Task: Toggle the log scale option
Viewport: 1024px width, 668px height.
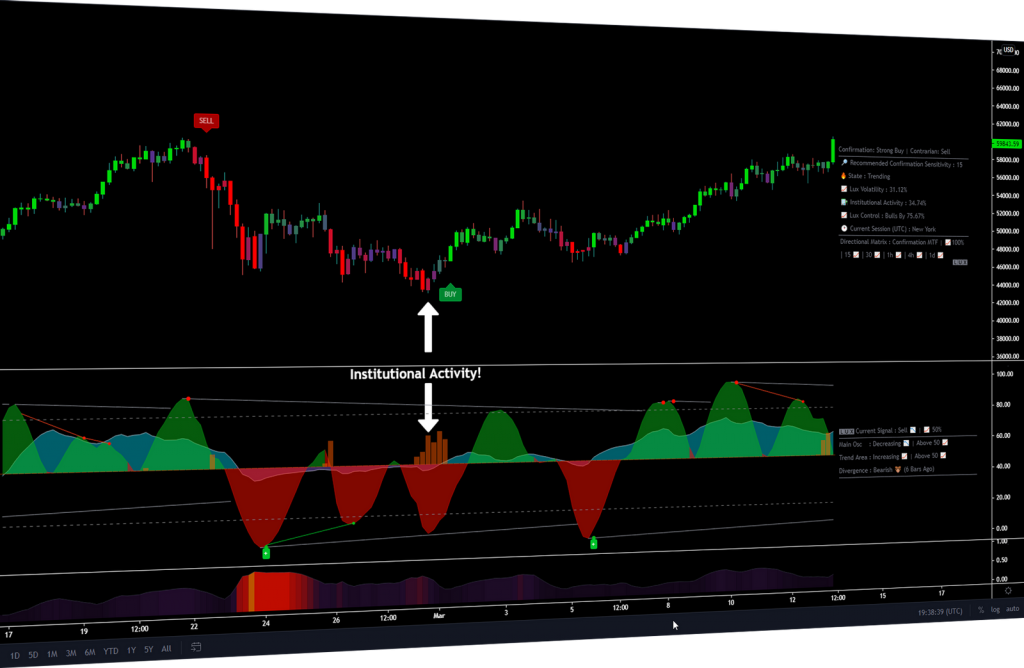Action: 995,609
